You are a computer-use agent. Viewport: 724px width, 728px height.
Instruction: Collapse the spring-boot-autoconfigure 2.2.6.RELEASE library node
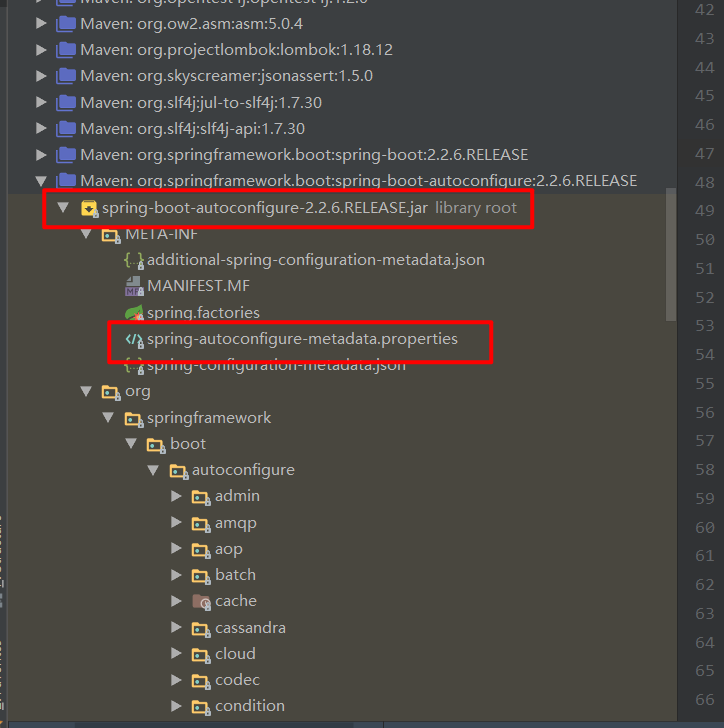pos(41,181)
